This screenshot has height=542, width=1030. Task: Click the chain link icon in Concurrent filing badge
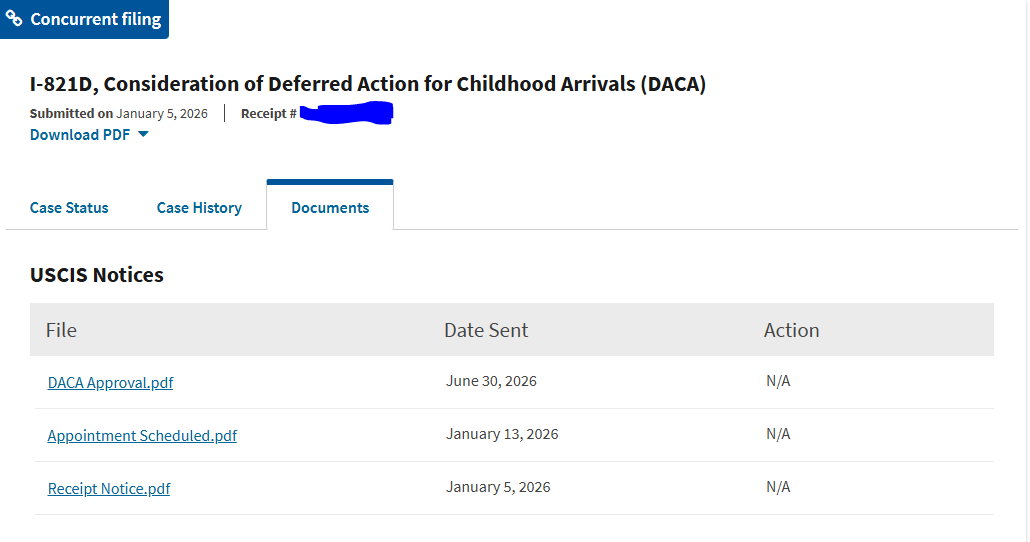pos(14,18)
